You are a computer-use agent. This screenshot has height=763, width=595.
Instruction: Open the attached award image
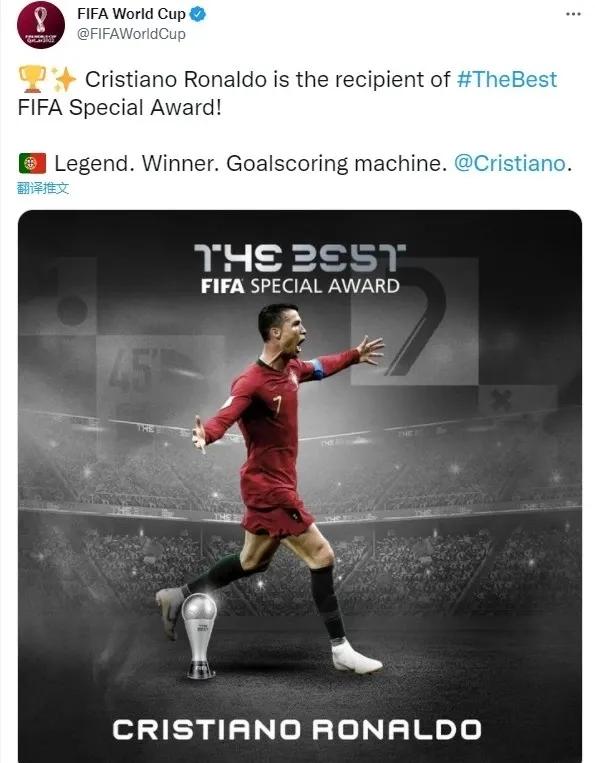300,486
